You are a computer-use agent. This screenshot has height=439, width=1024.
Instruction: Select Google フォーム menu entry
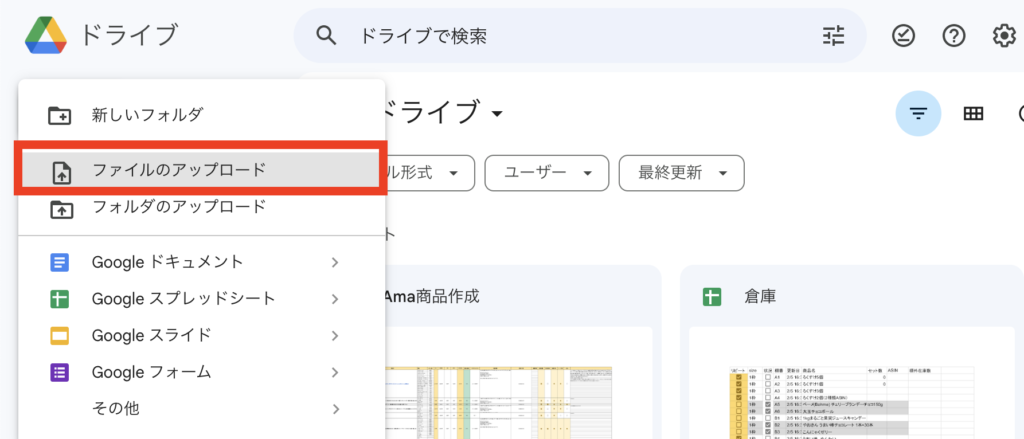pyautogui.click(x=202, y=372)
